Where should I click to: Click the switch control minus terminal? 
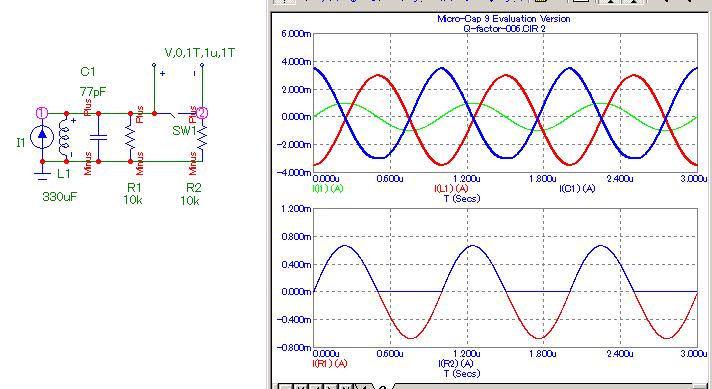(202, 66)
